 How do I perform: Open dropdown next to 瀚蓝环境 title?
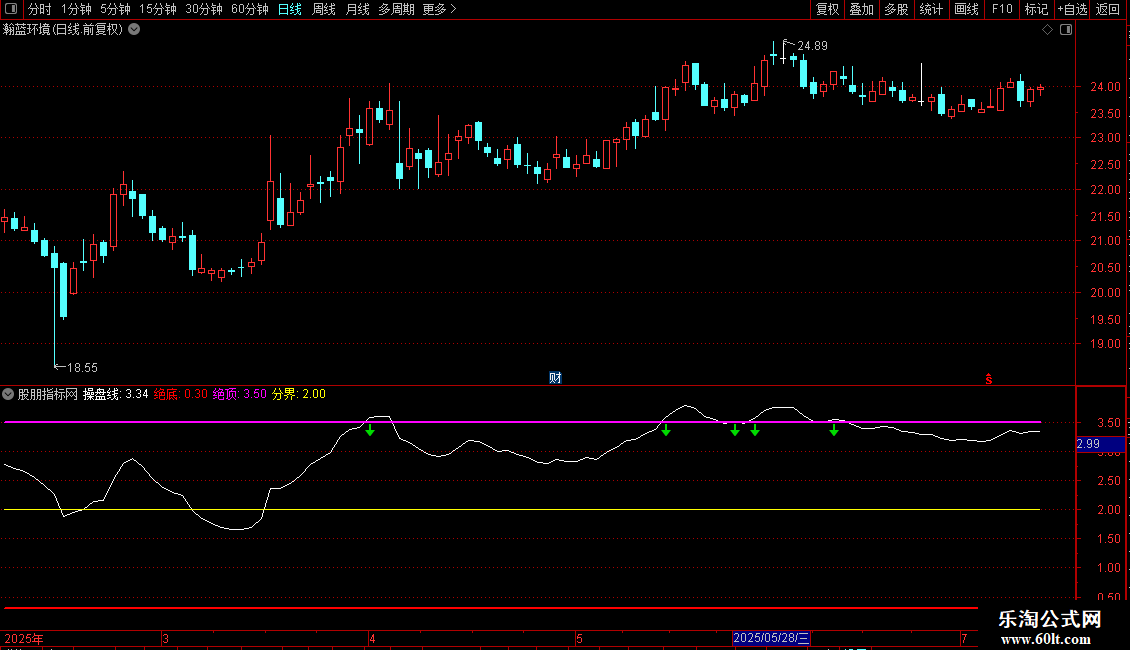pyautogui.click(x=134, y=30)
